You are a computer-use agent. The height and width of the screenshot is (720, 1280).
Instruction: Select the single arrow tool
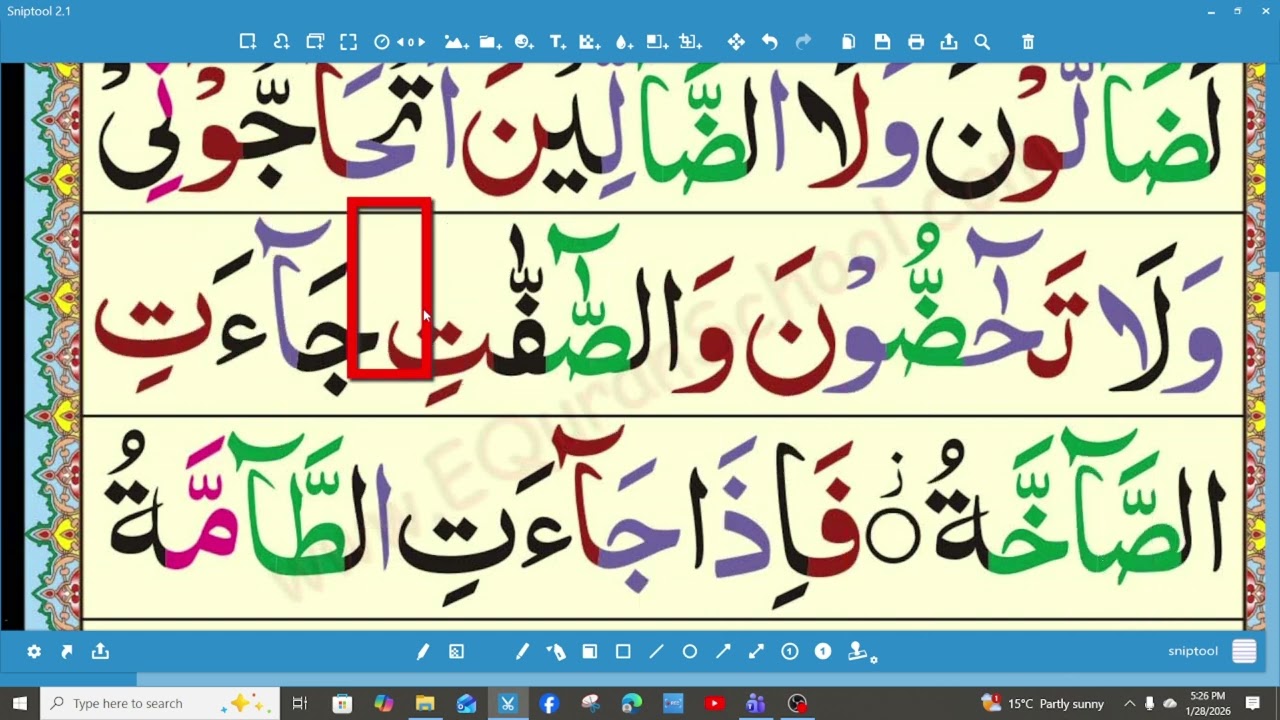click(723, 652)
